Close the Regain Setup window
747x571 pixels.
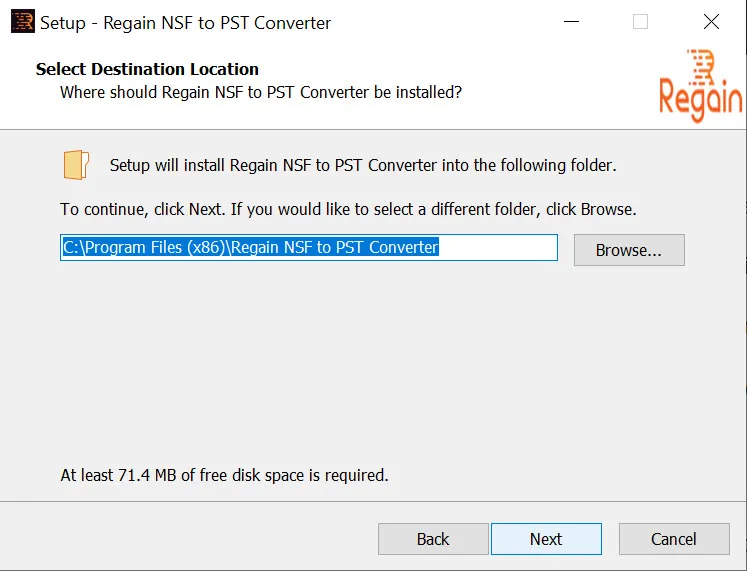coord(711,21)
